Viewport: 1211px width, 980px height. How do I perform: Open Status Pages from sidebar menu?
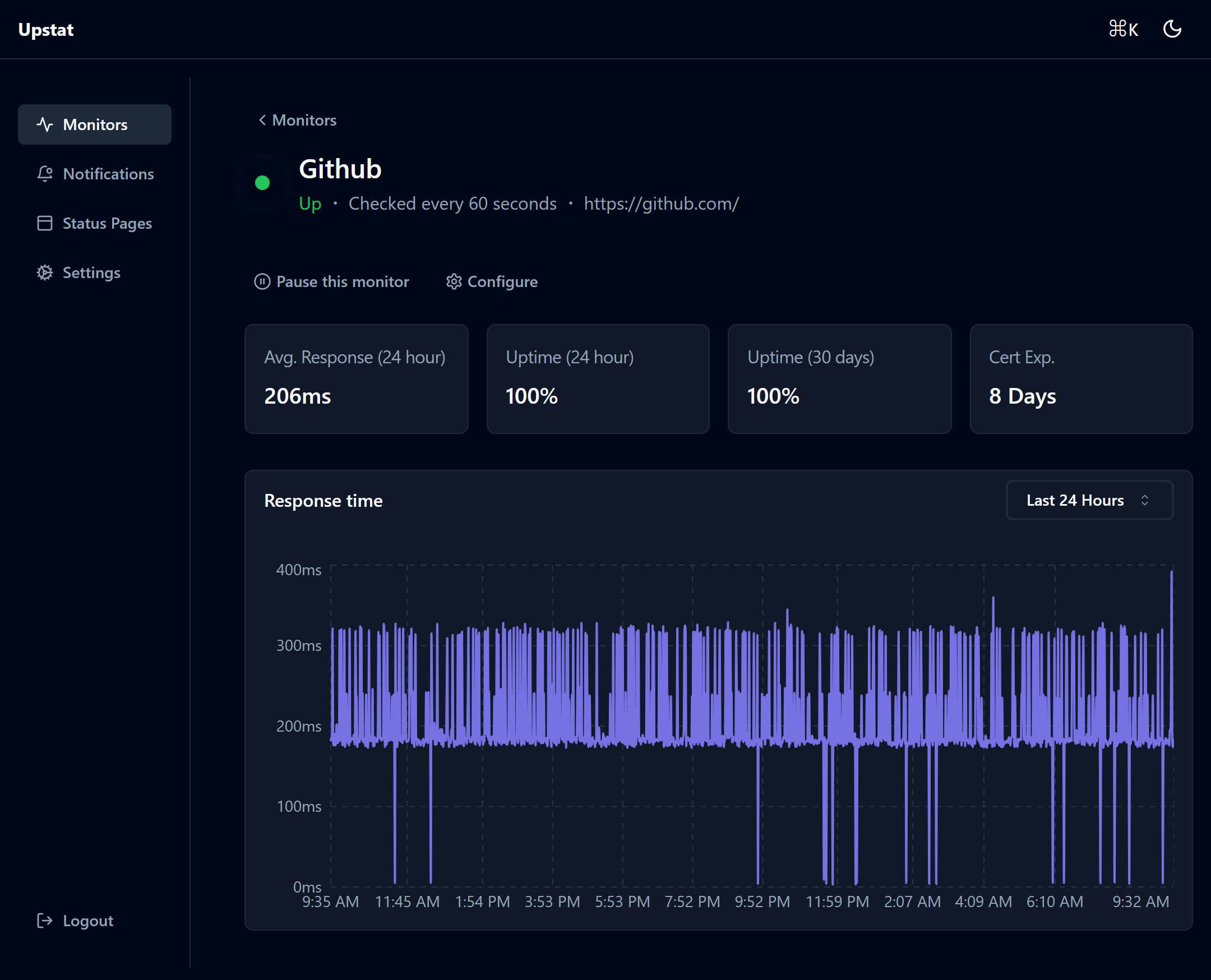[x=107, y=224]
